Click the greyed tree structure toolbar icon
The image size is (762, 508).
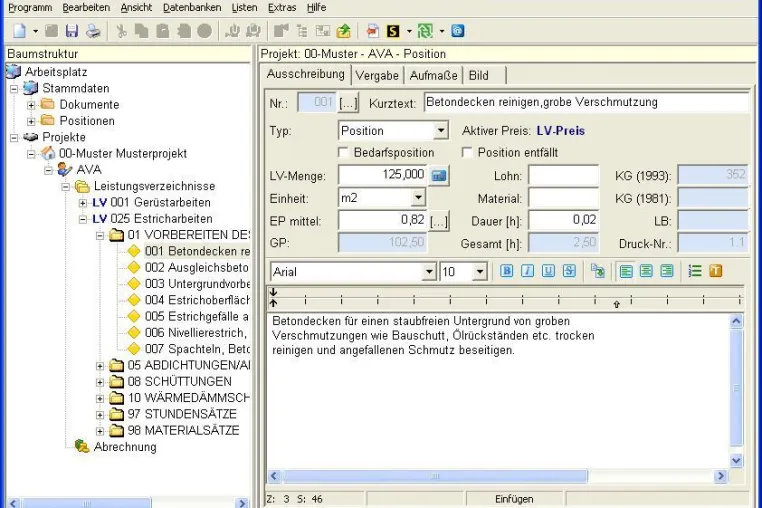click(302, 31)
